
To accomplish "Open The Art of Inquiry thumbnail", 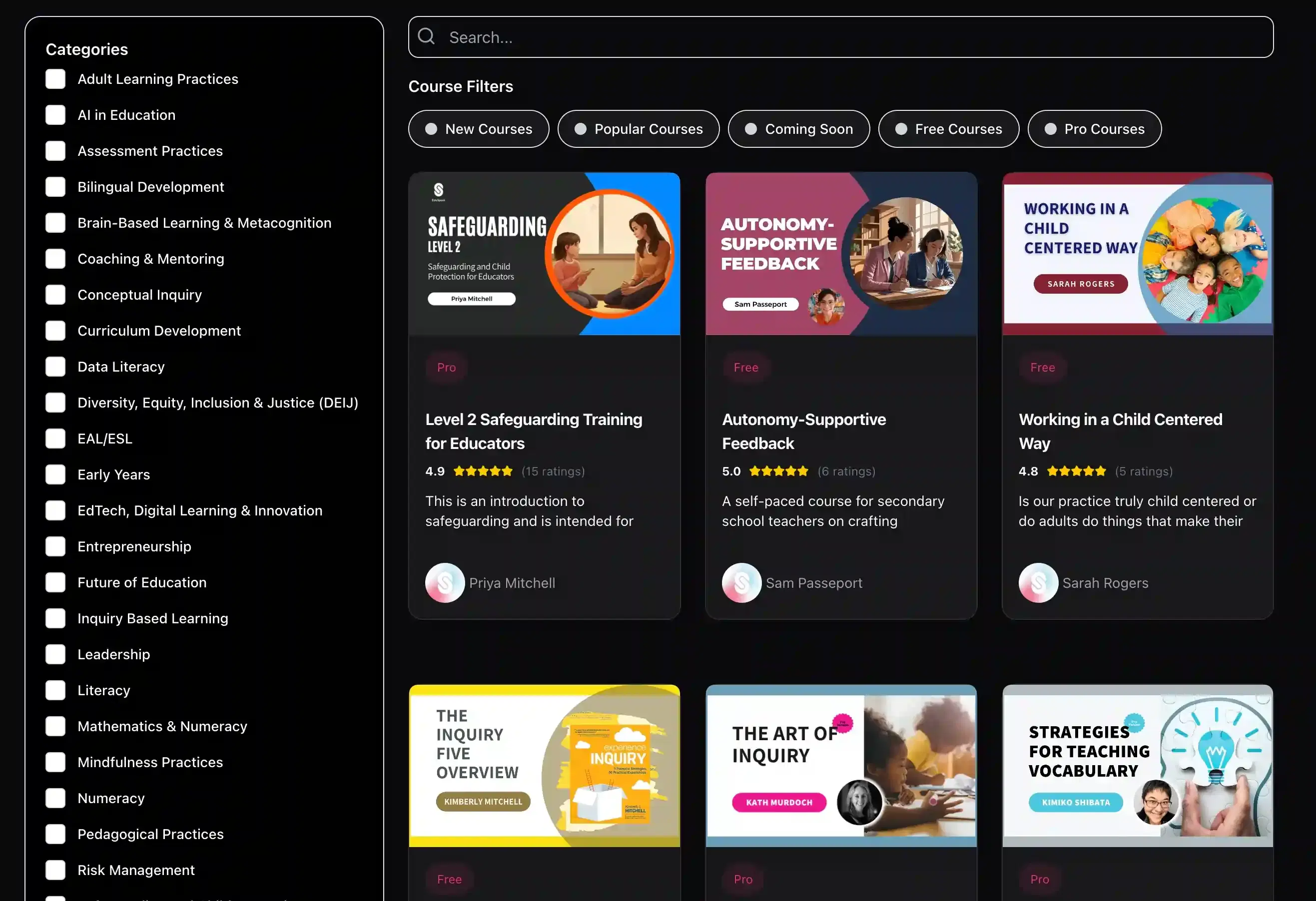I will pos(841,766).
